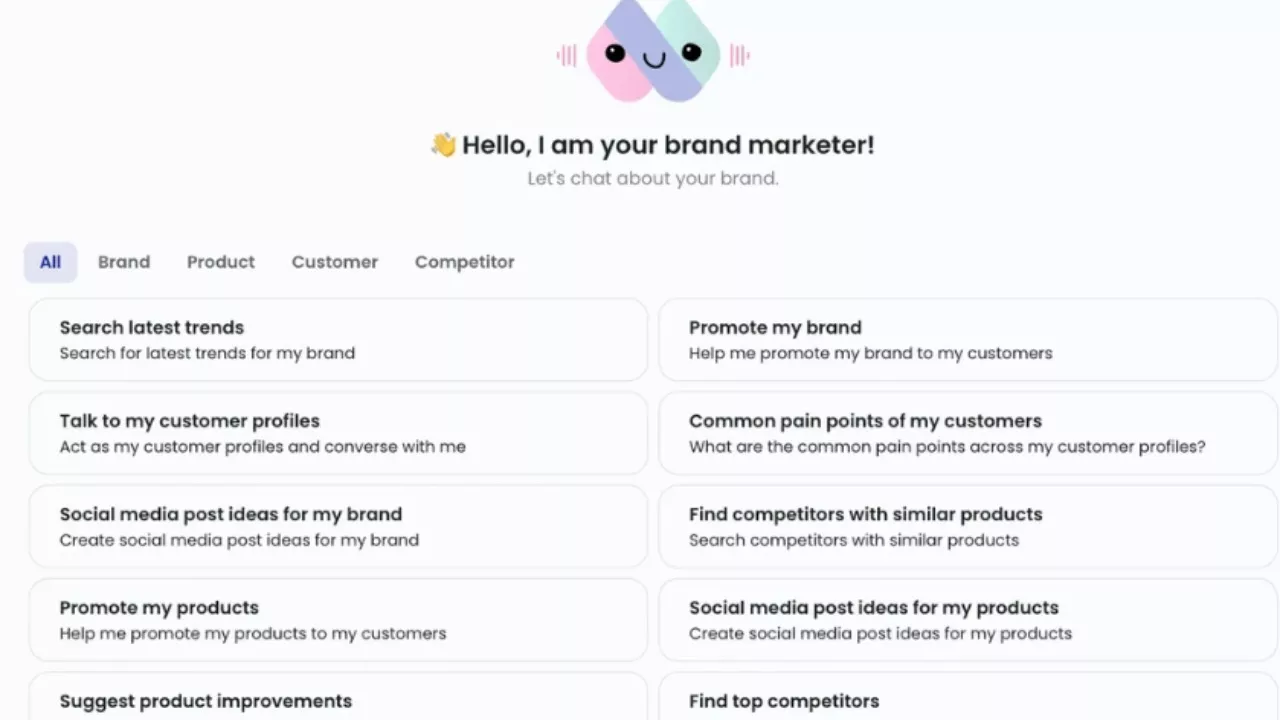Choose the Promote my products prompt
Viewport: 1280px width, 720px height.
[338, 620]
